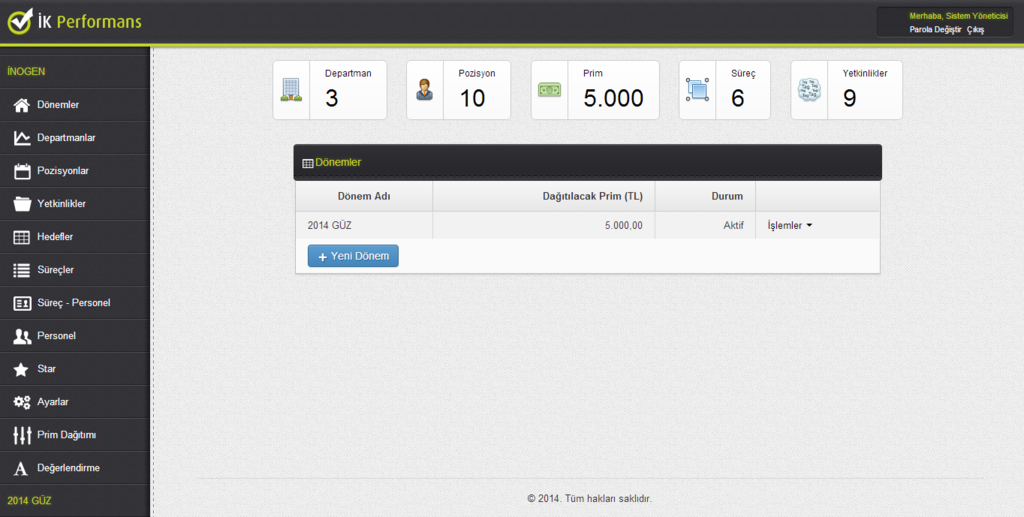1024x517 pixels.
Task: Click the list icon beside Süreçler
Action: click(21, 270)
